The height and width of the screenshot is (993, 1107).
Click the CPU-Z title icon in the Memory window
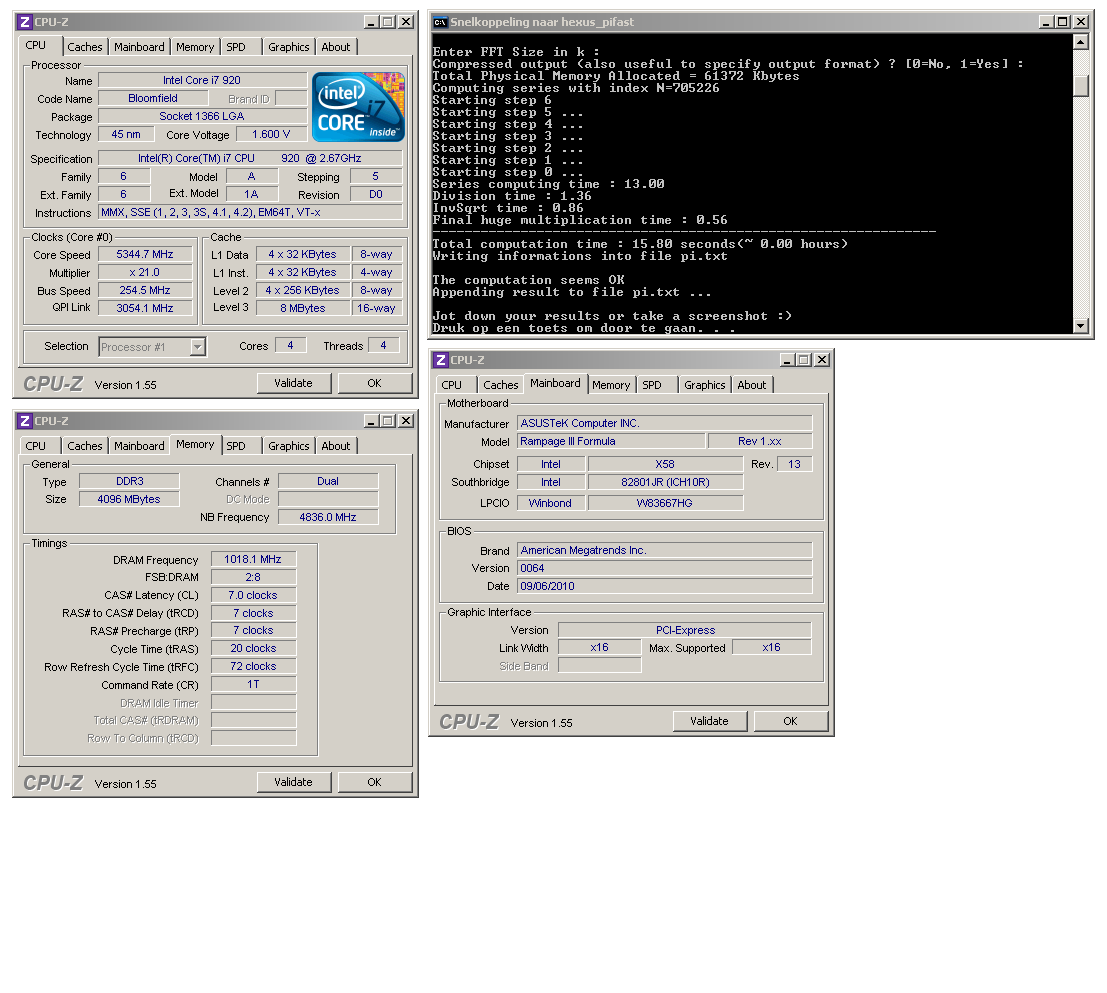pyautogui.click(x=25, y=421)
